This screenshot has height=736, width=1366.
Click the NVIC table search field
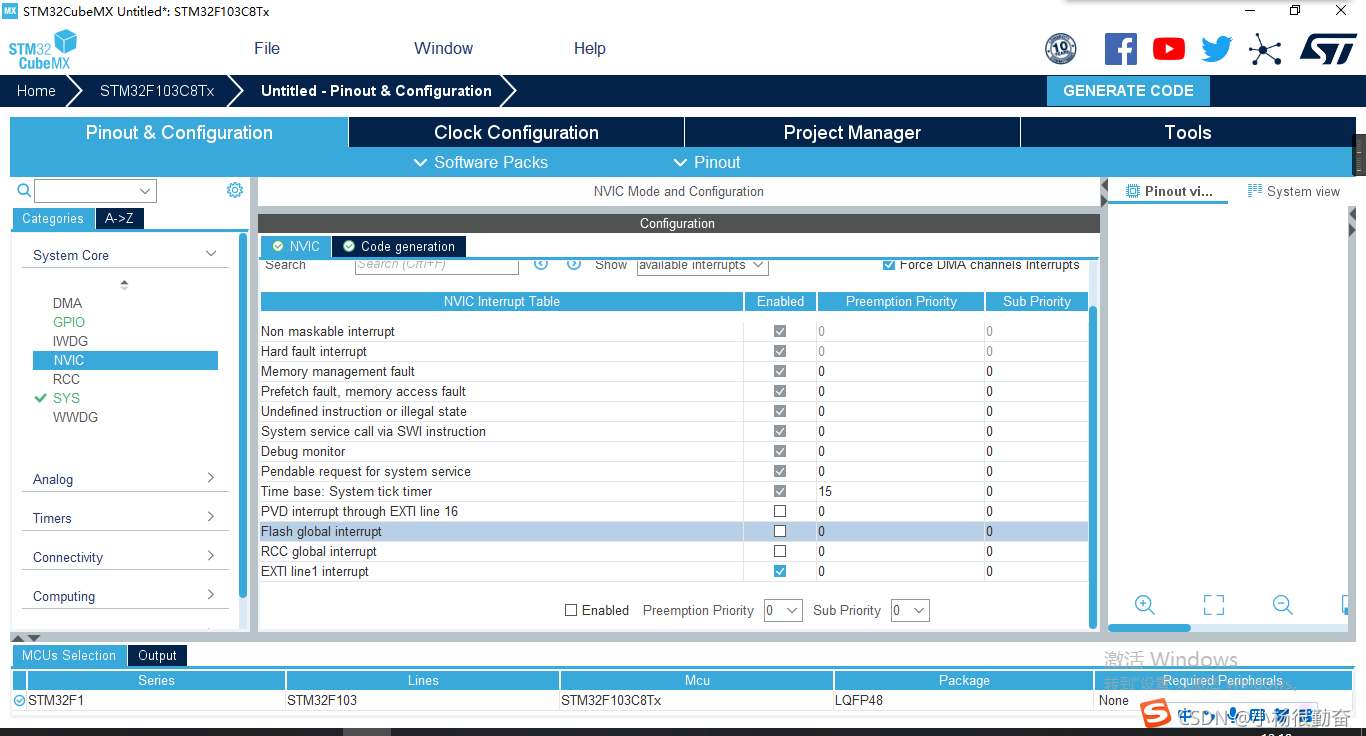[437, 265]
